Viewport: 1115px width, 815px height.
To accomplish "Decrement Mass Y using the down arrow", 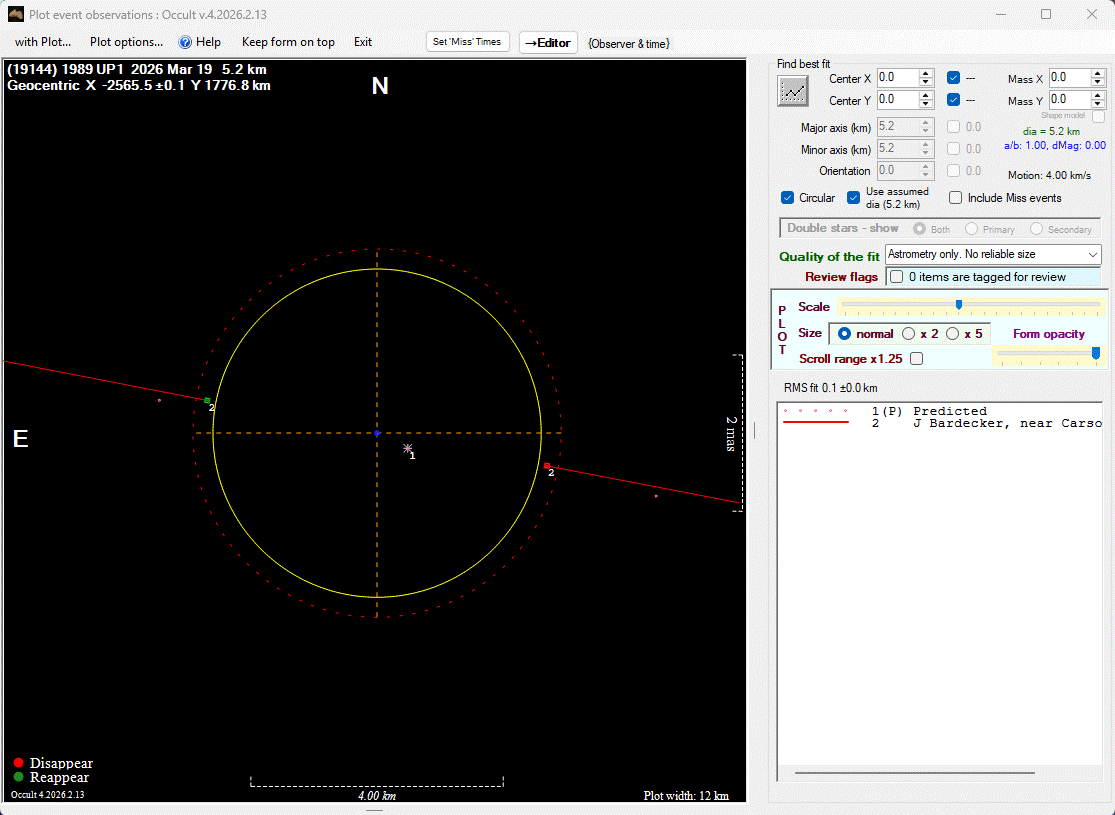I will [1098, 105].
